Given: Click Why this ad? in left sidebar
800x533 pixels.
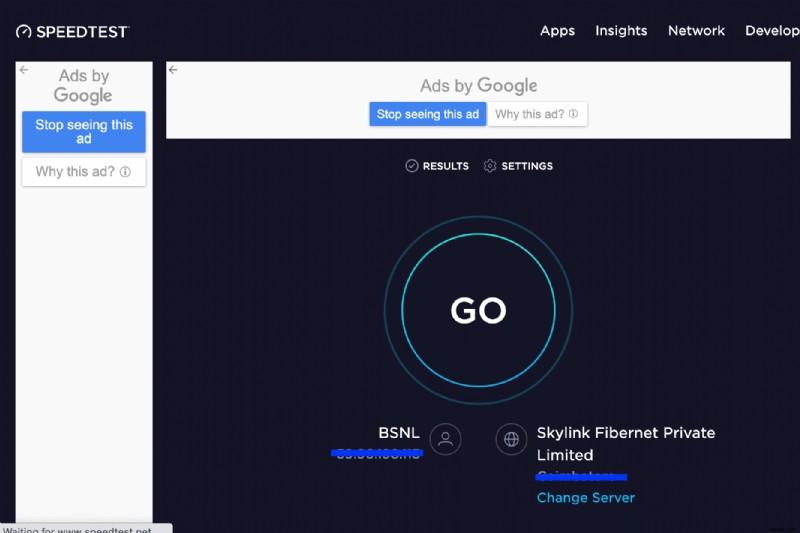Looking at the screenshot, I should pos(84,172).
